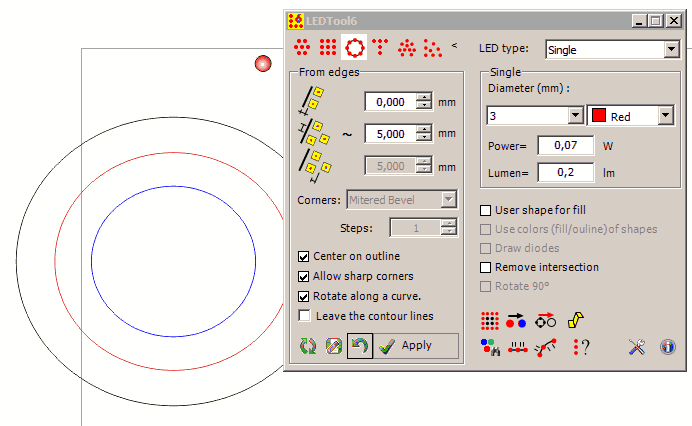692x426 pixels.
Task: Toggle Center on outline checkbox
Action: pos(303,256)
